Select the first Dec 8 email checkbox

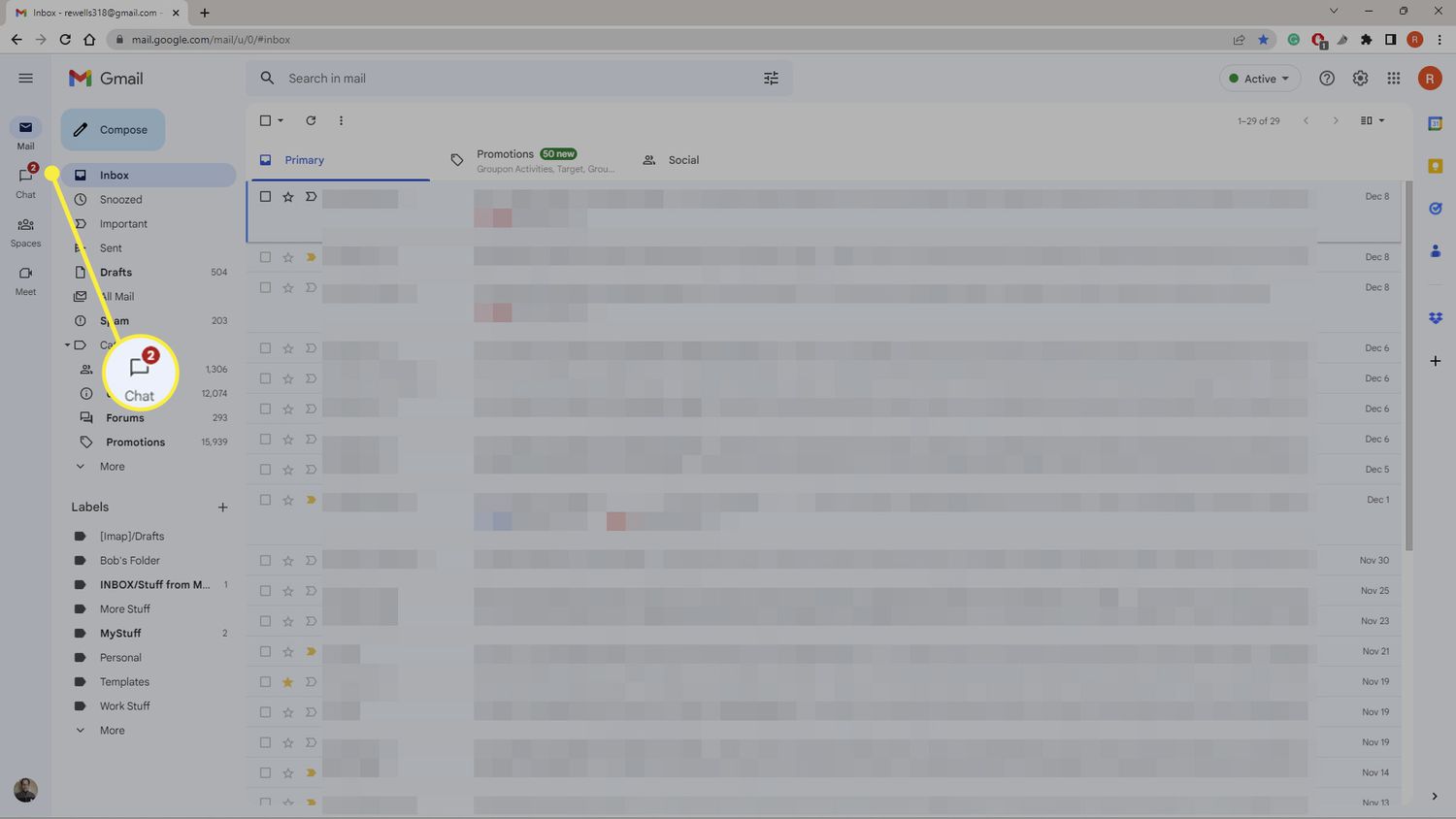pyautogui.click(x=265, y=196)
